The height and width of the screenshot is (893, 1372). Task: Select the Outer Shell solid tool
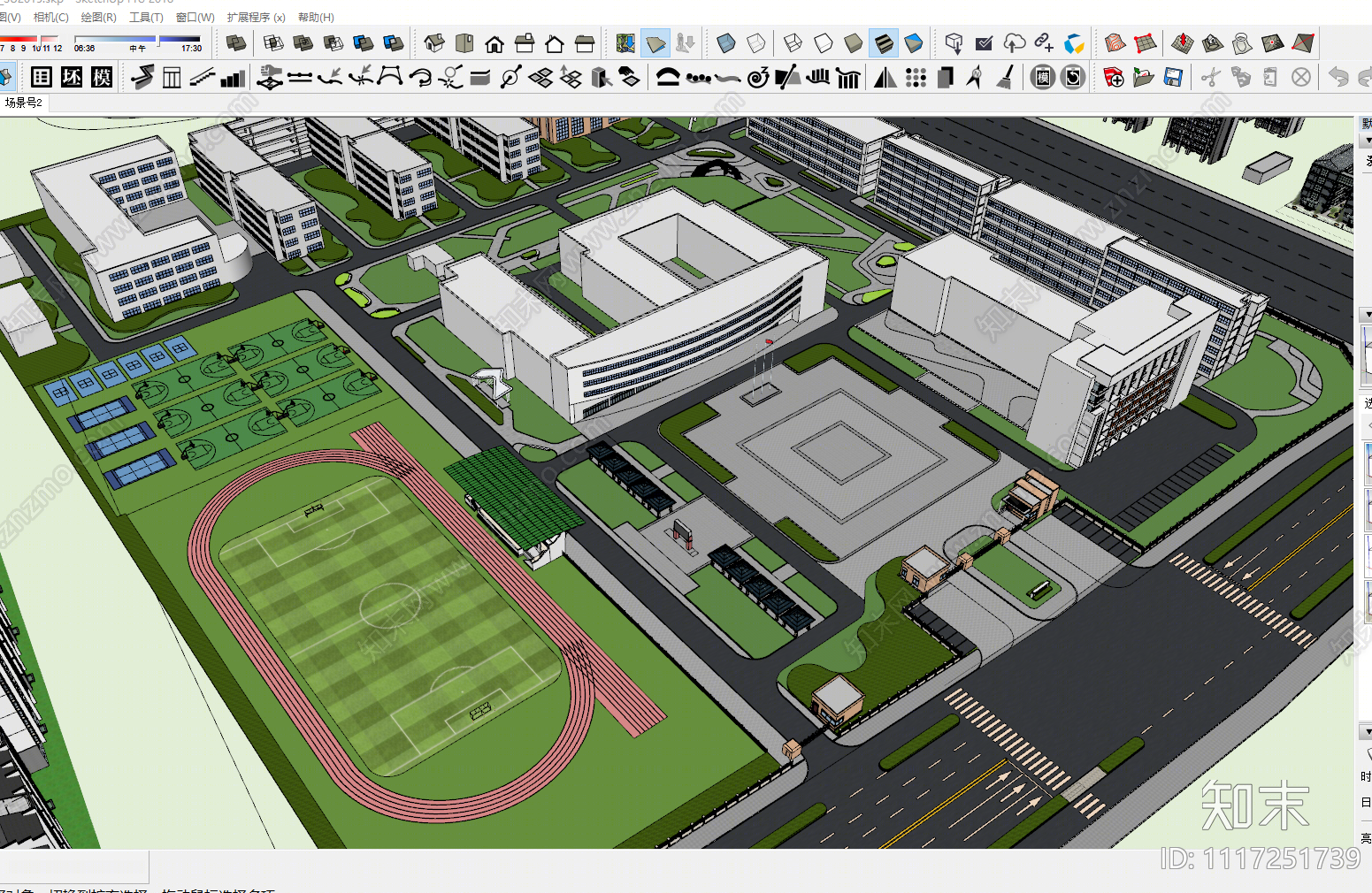237,42
